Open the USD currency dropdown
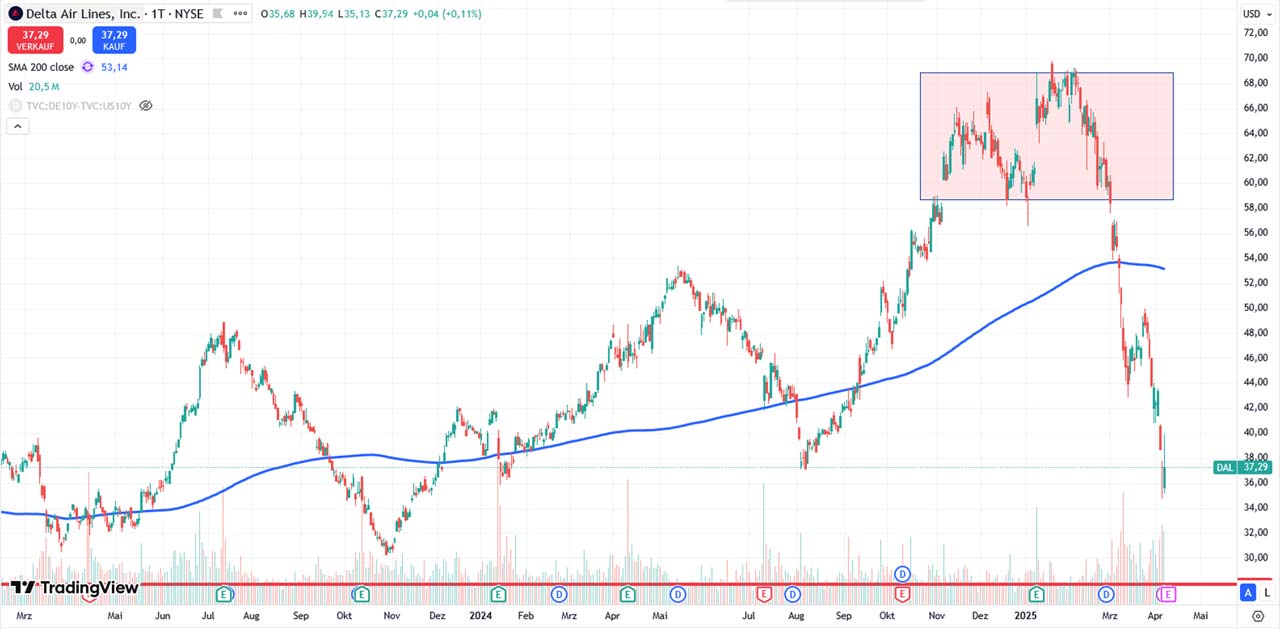The width and height of the screenshot is (1280, 630). tap(1256, 14)
